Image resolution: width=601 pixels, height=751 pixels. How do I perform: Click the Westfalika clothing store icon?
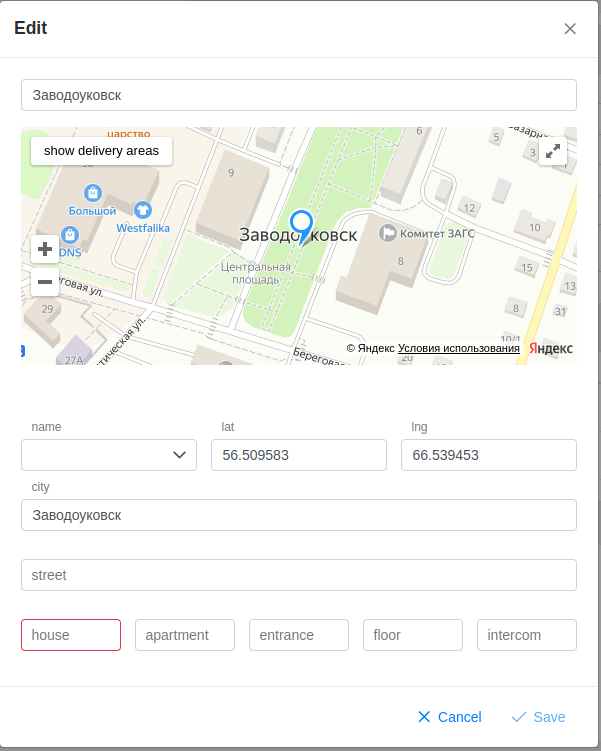pos(143,210)
